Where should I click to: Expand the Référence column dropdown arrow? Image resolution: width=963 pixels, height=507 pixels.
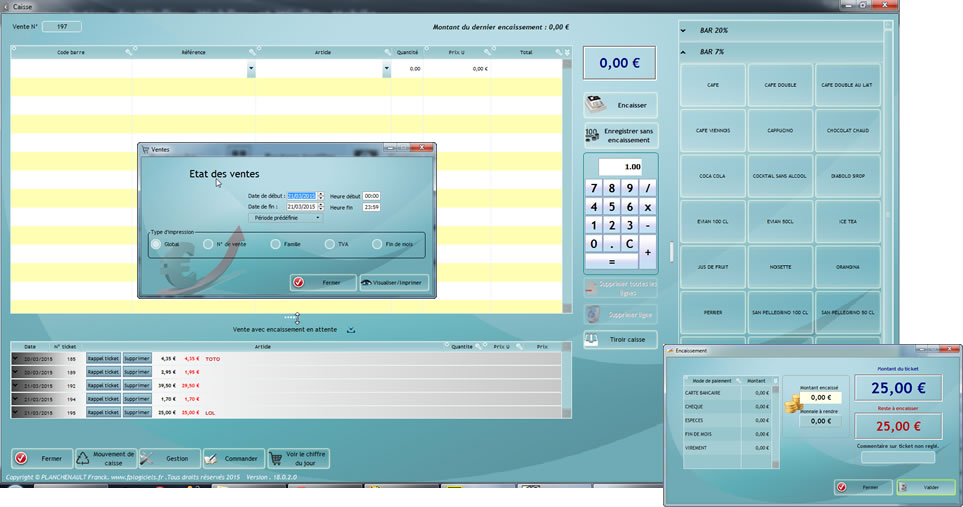tap(251, 69)
